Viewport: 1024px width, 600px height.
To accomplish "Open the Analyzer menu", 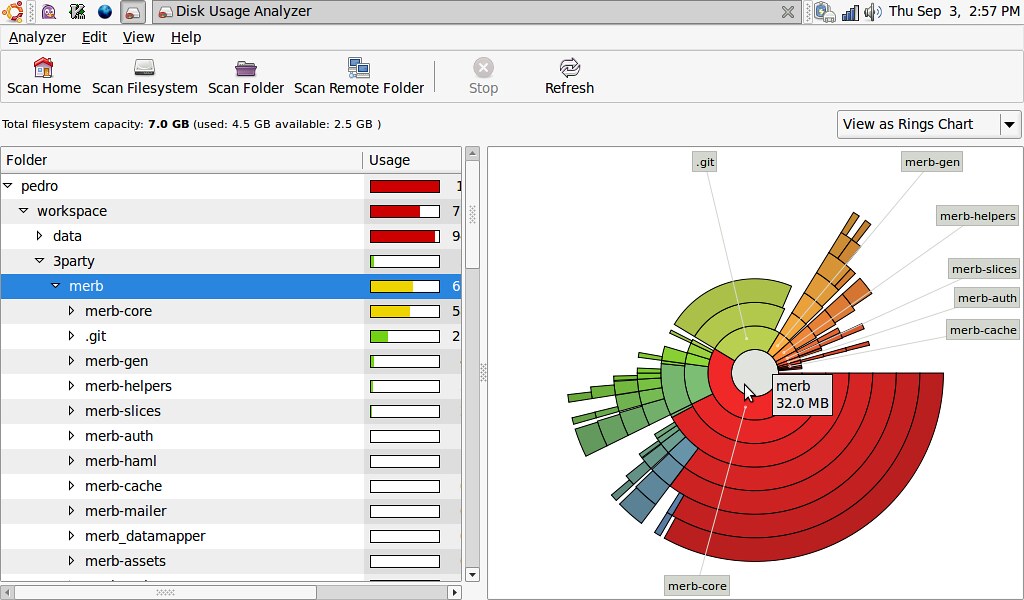I will 37,37.
